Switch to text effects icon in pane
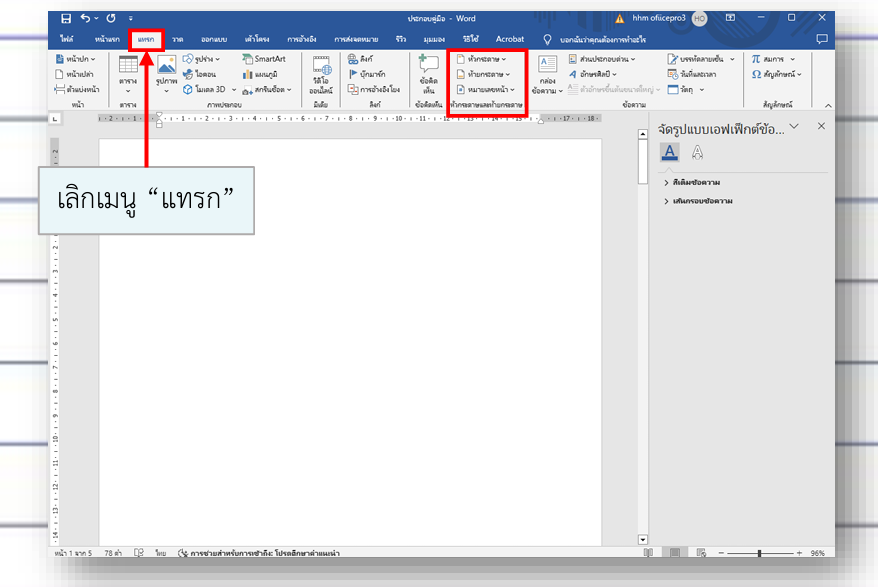The width and height of the screenshot is (878, 587). click(697, 151)
